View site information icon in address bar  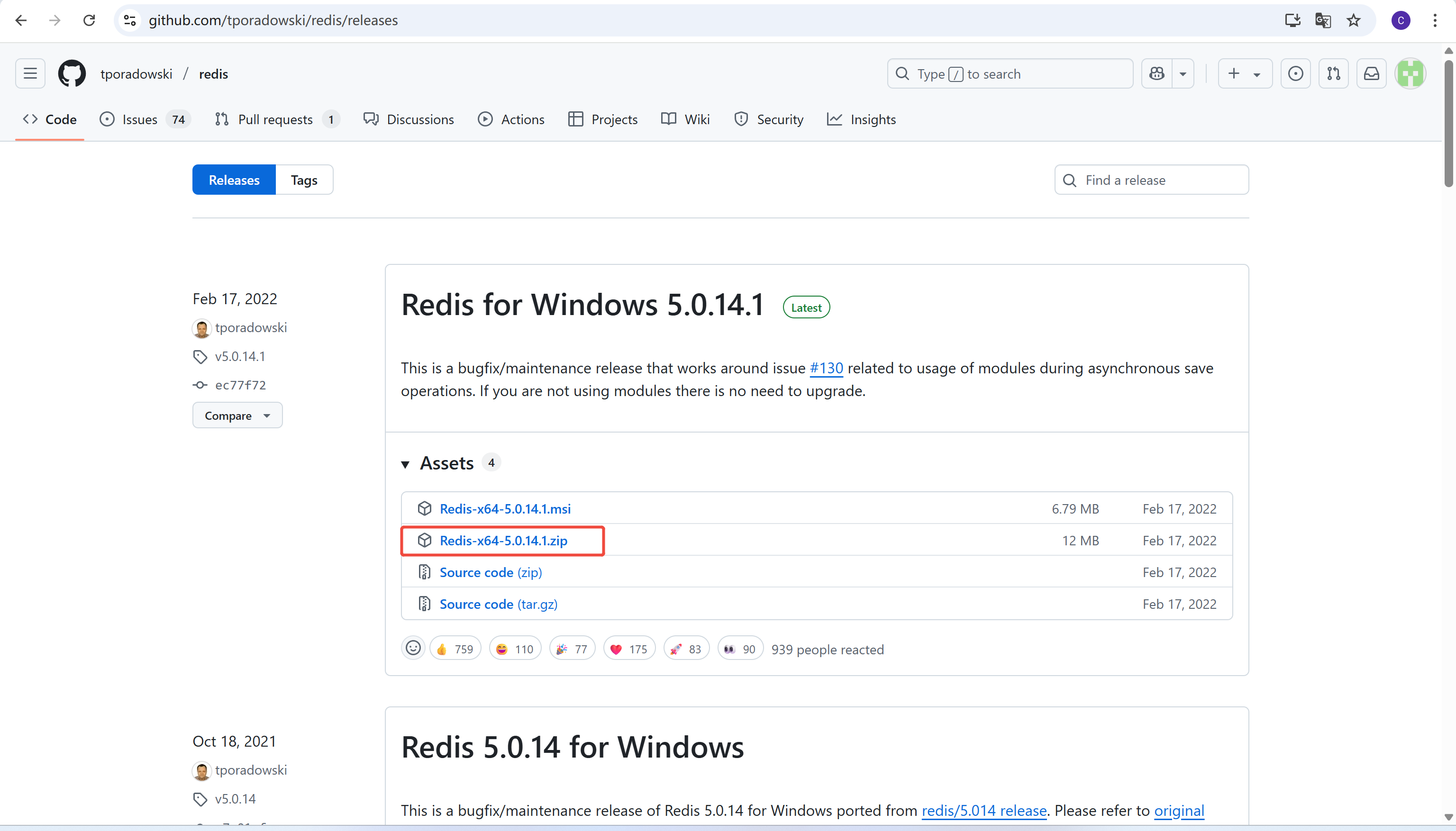tap(130, 20)
